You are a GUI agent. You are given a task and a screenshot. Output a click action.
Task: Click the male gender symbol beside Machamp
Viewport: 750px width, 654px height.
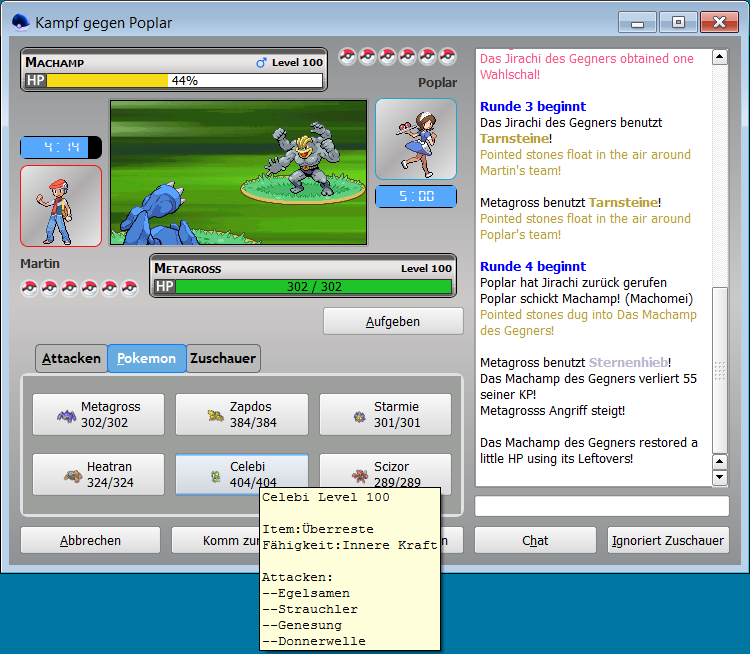pos(262,63)
